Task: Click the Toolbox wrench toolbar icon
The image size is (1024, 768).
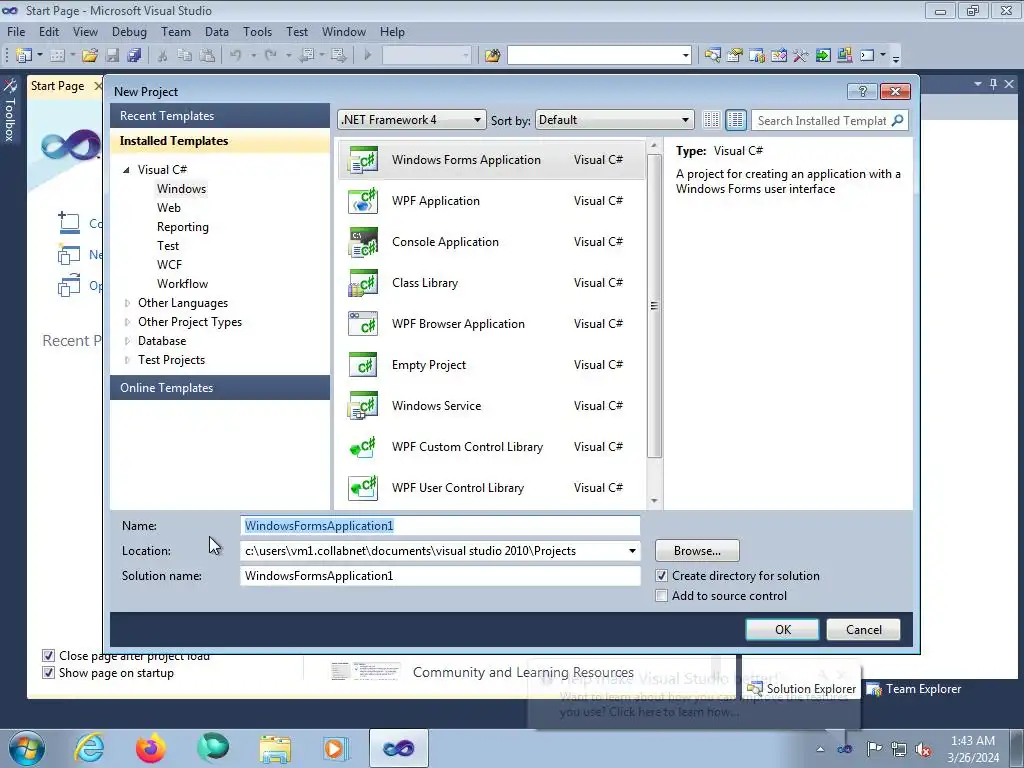Action: pos(801,56)
